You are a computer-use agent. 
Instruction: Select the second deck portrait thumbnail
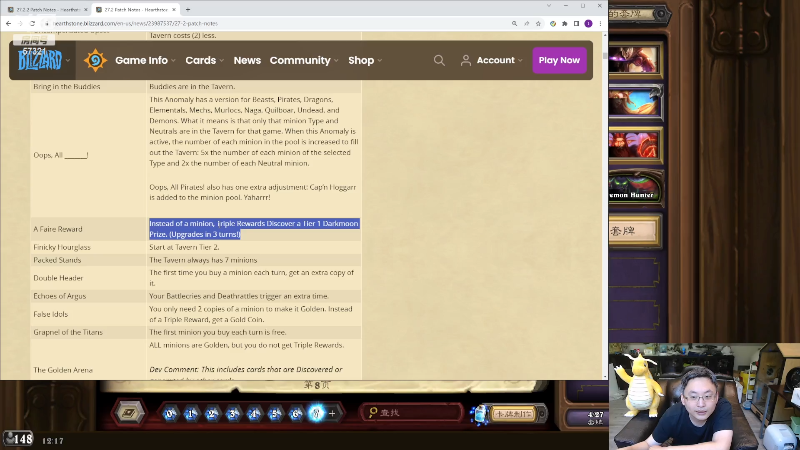coord(635,102)
